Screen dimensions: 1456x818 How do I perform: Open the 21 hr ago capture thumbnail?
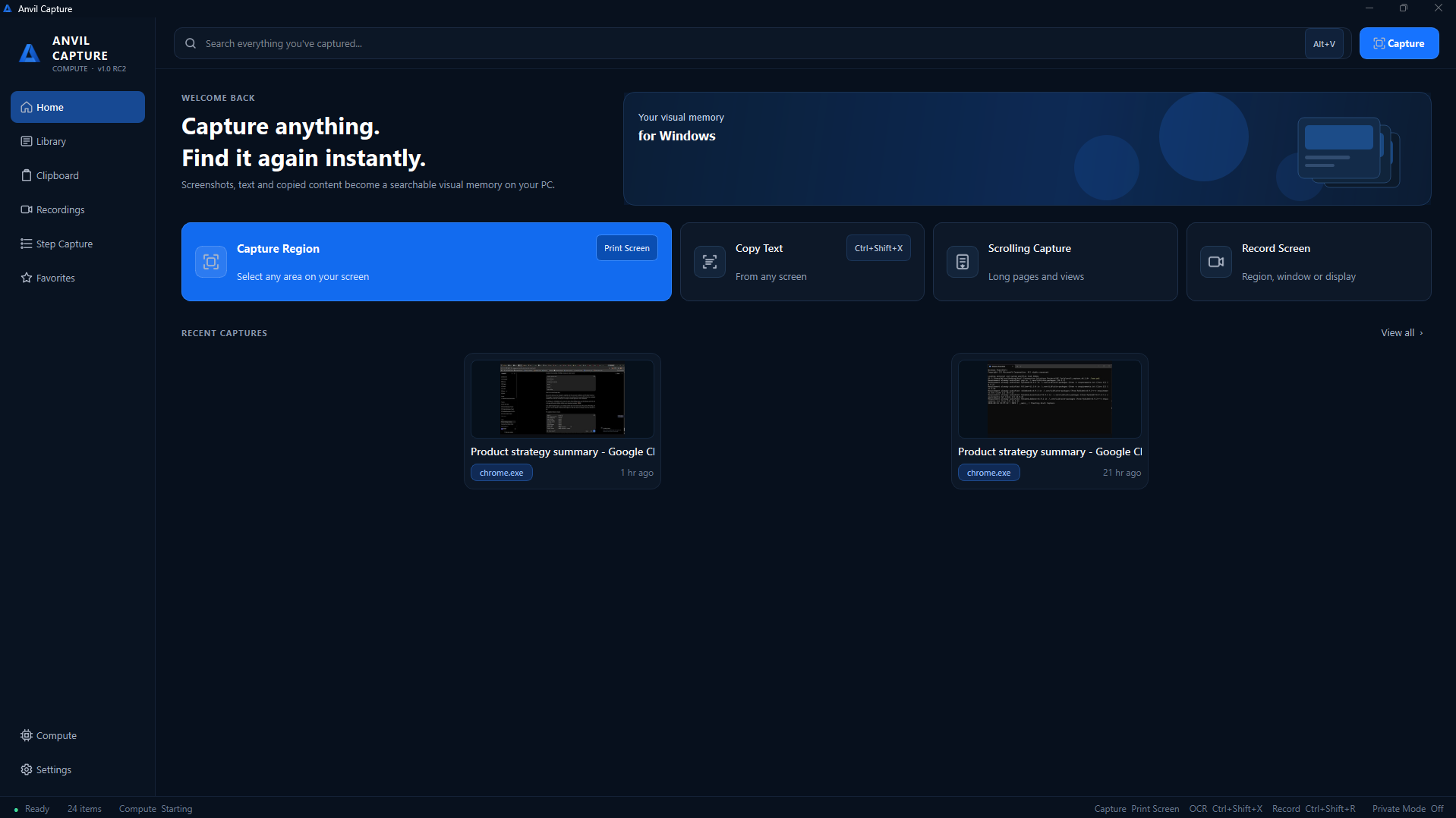1050,398
